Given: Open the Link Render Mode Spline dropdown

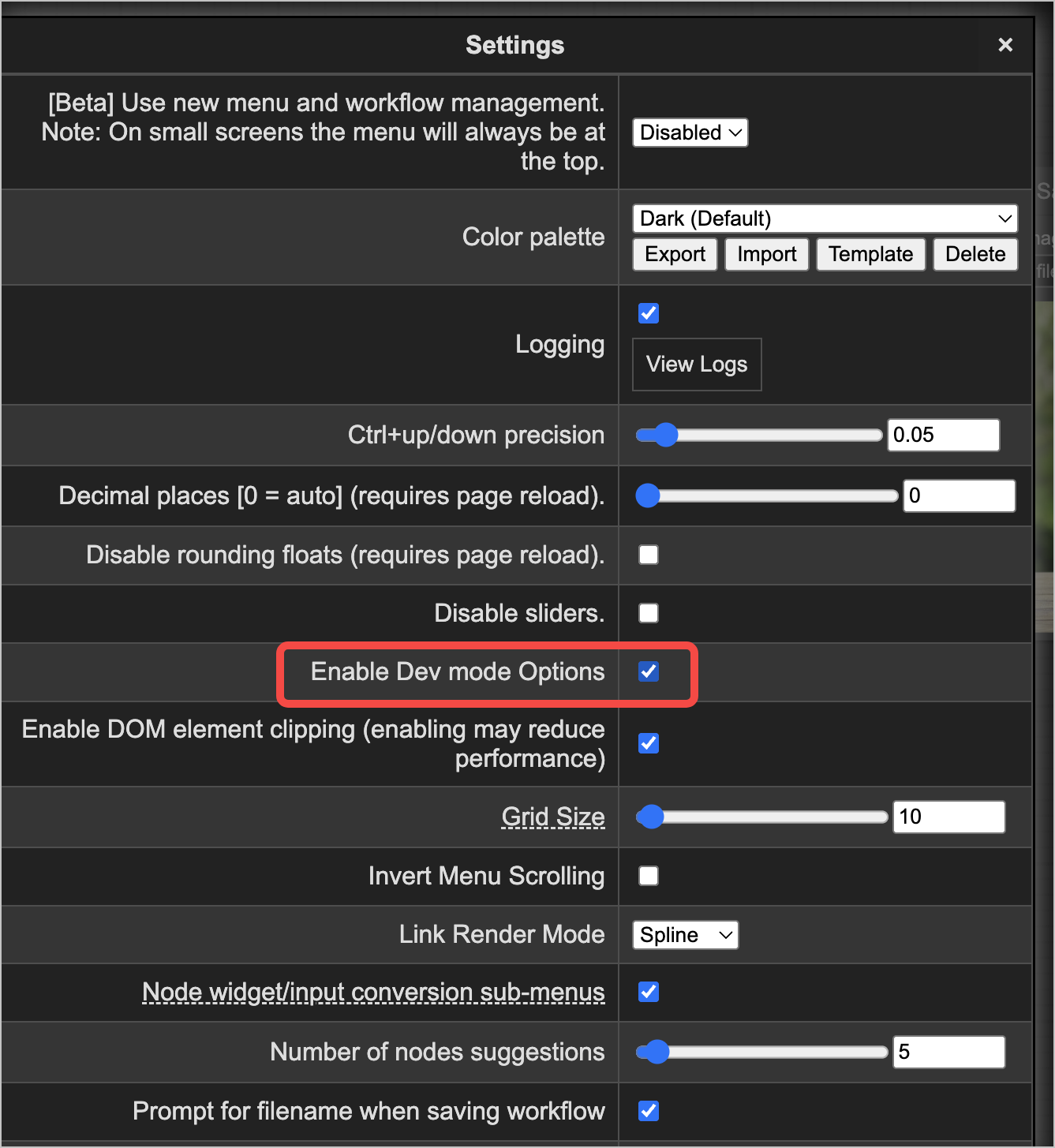Looking at the screenshot, I should coord(686,935).
